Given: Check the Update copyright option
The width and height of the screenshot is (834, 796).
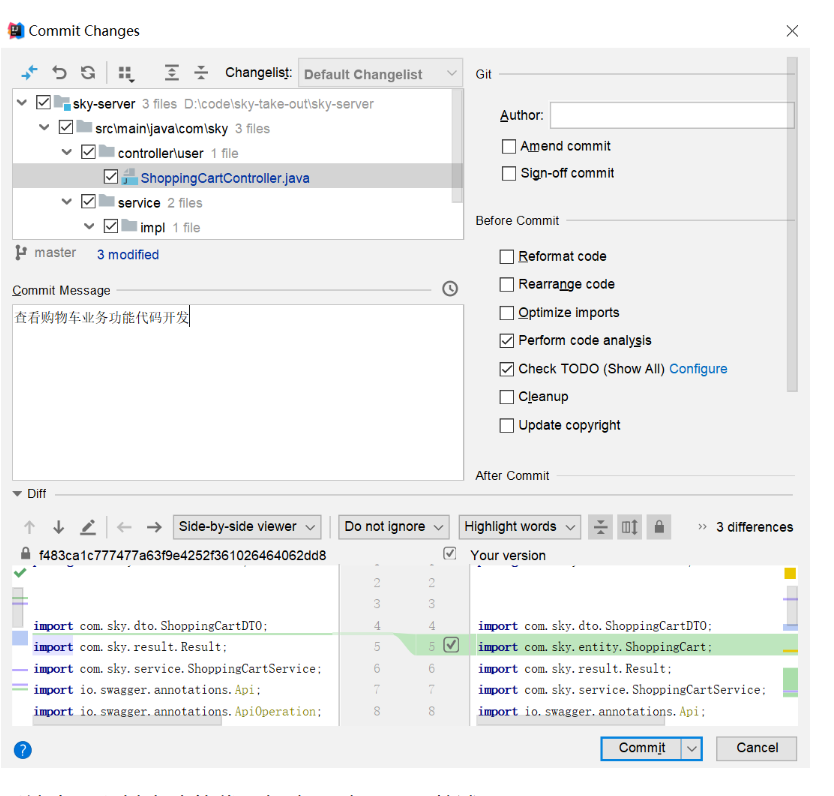Looking at the screenshot, I should pyautogui.click(x=506, y=425).
